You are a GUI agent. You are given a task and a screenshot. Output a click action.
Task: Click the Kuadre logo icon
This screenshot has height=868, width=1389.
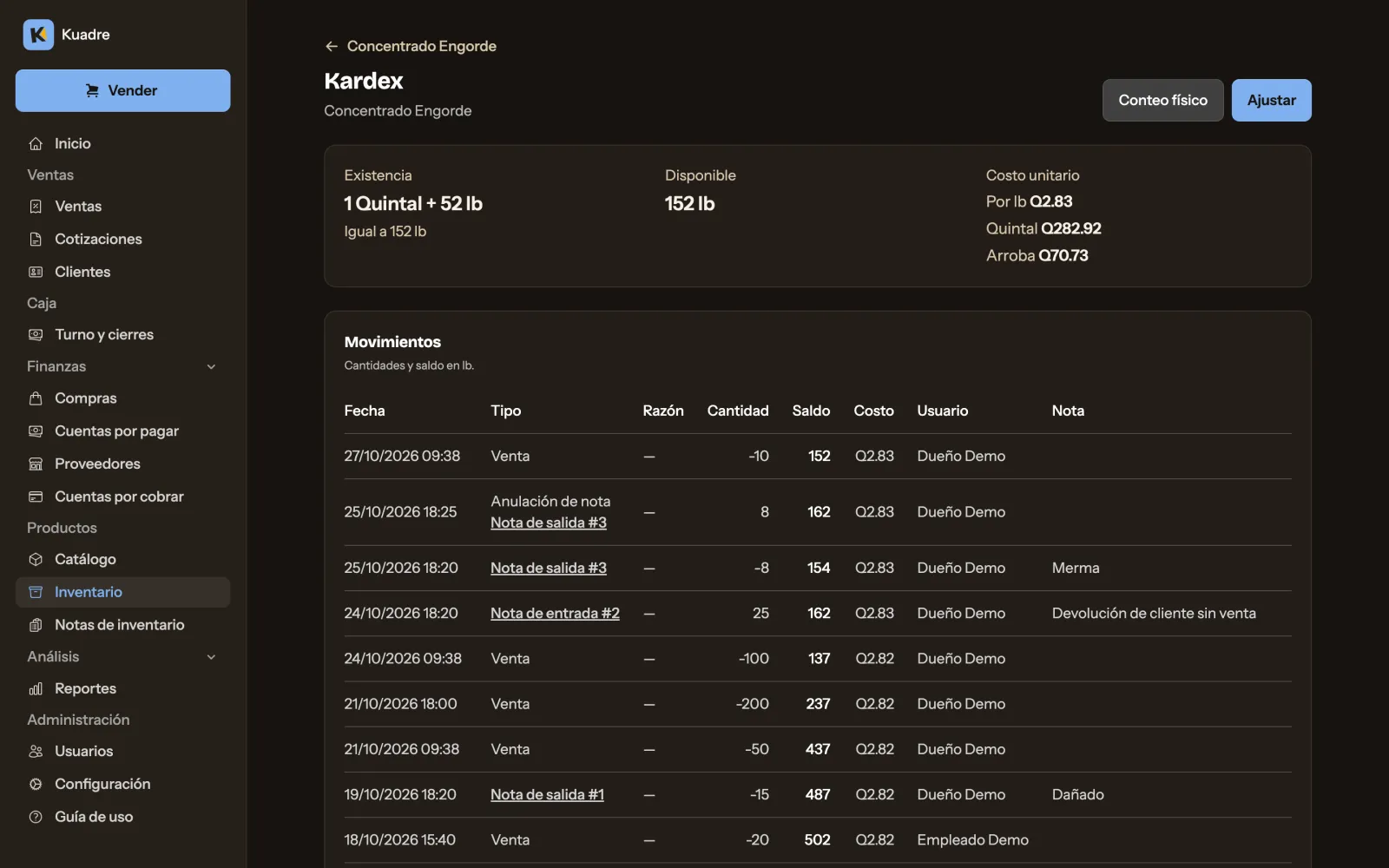click(38, 35)
